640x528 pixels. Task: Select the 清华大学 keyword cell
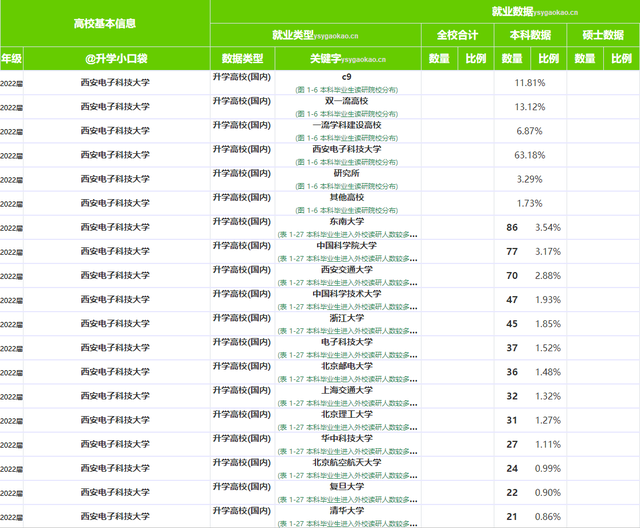(346, 510)
